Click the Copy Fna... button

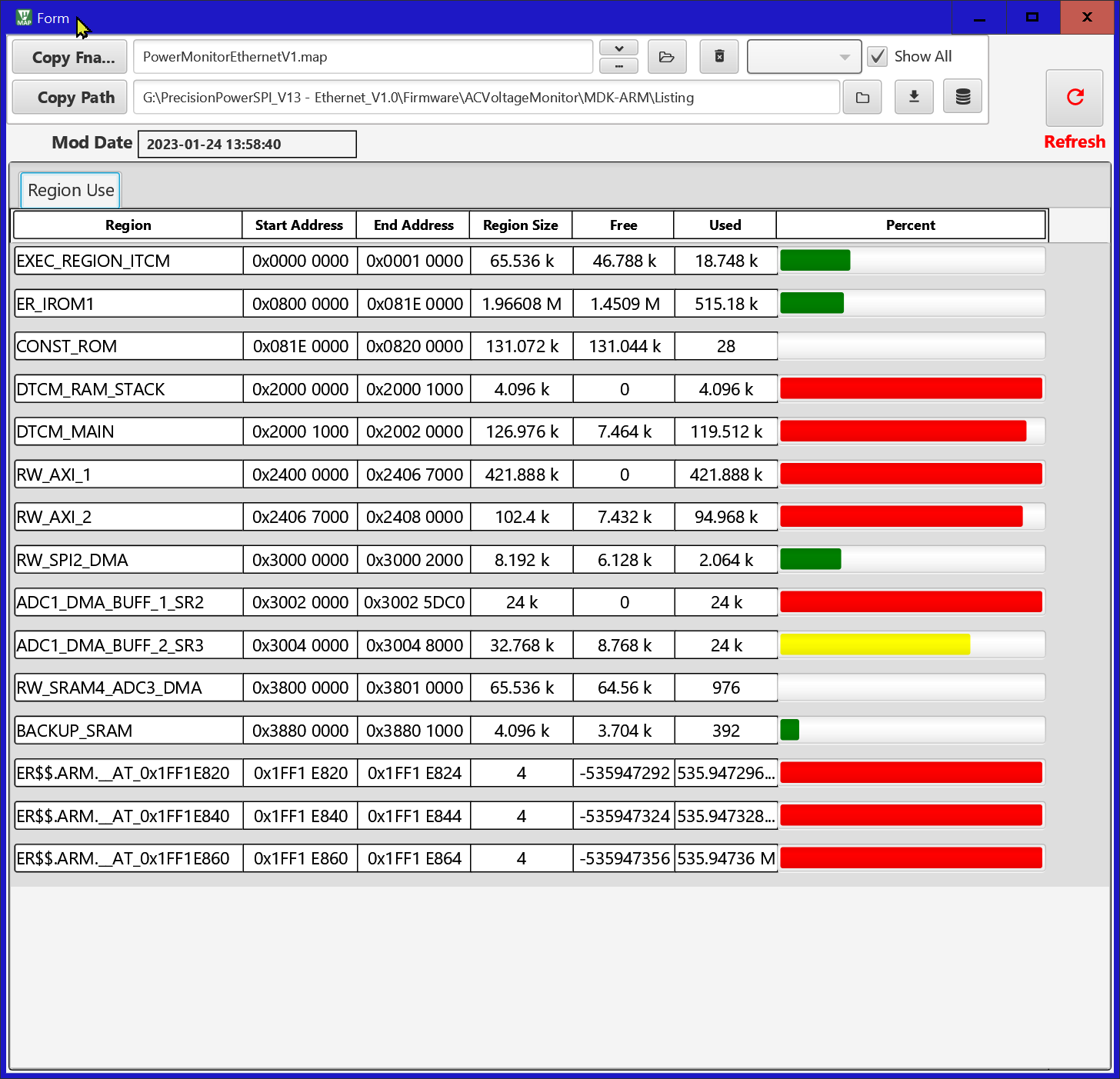(70, 58)
